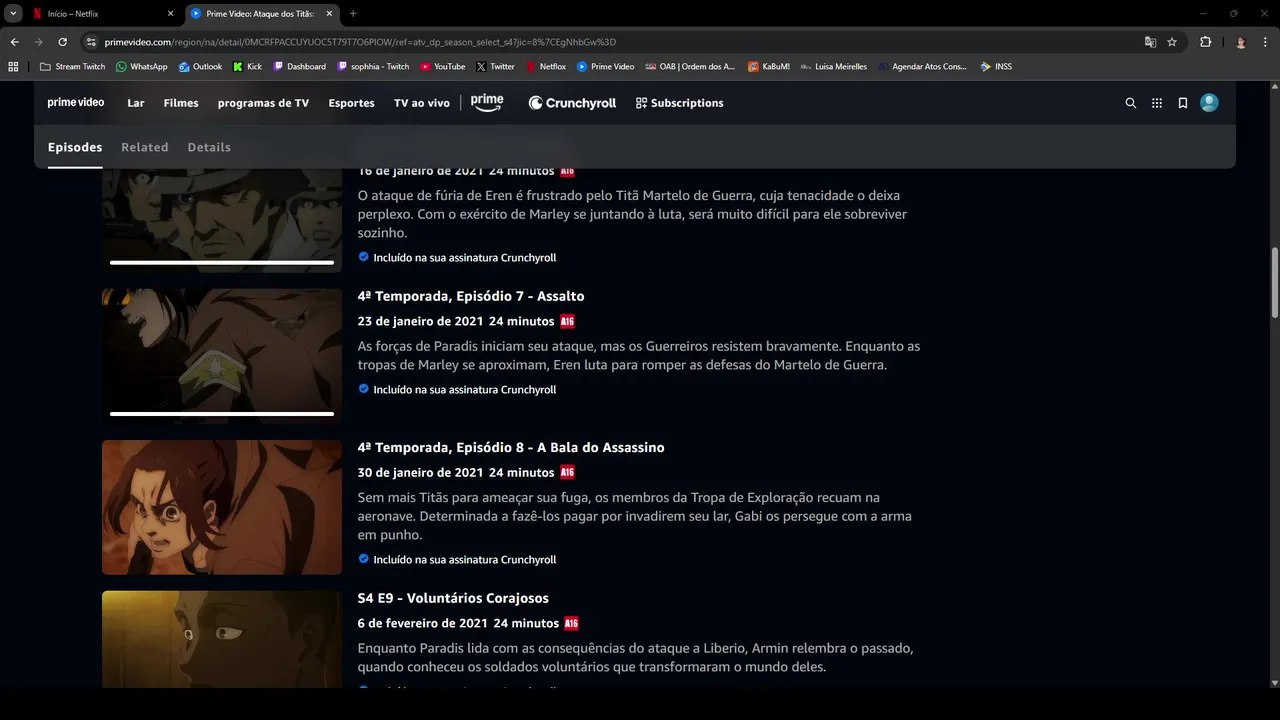Click the A16 rating badge of S4 E9

pos(572,623)
